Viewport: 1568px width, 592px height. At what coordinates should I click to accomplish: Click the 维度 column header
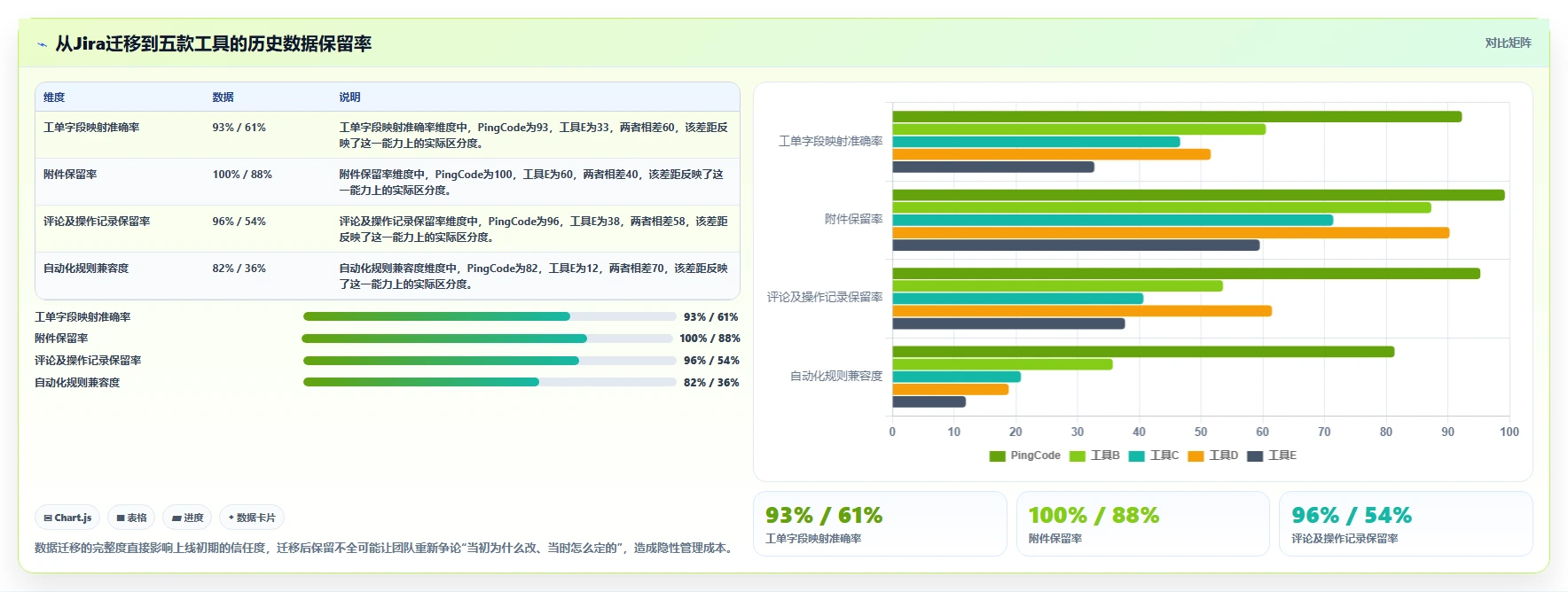[x=54, y=97]
